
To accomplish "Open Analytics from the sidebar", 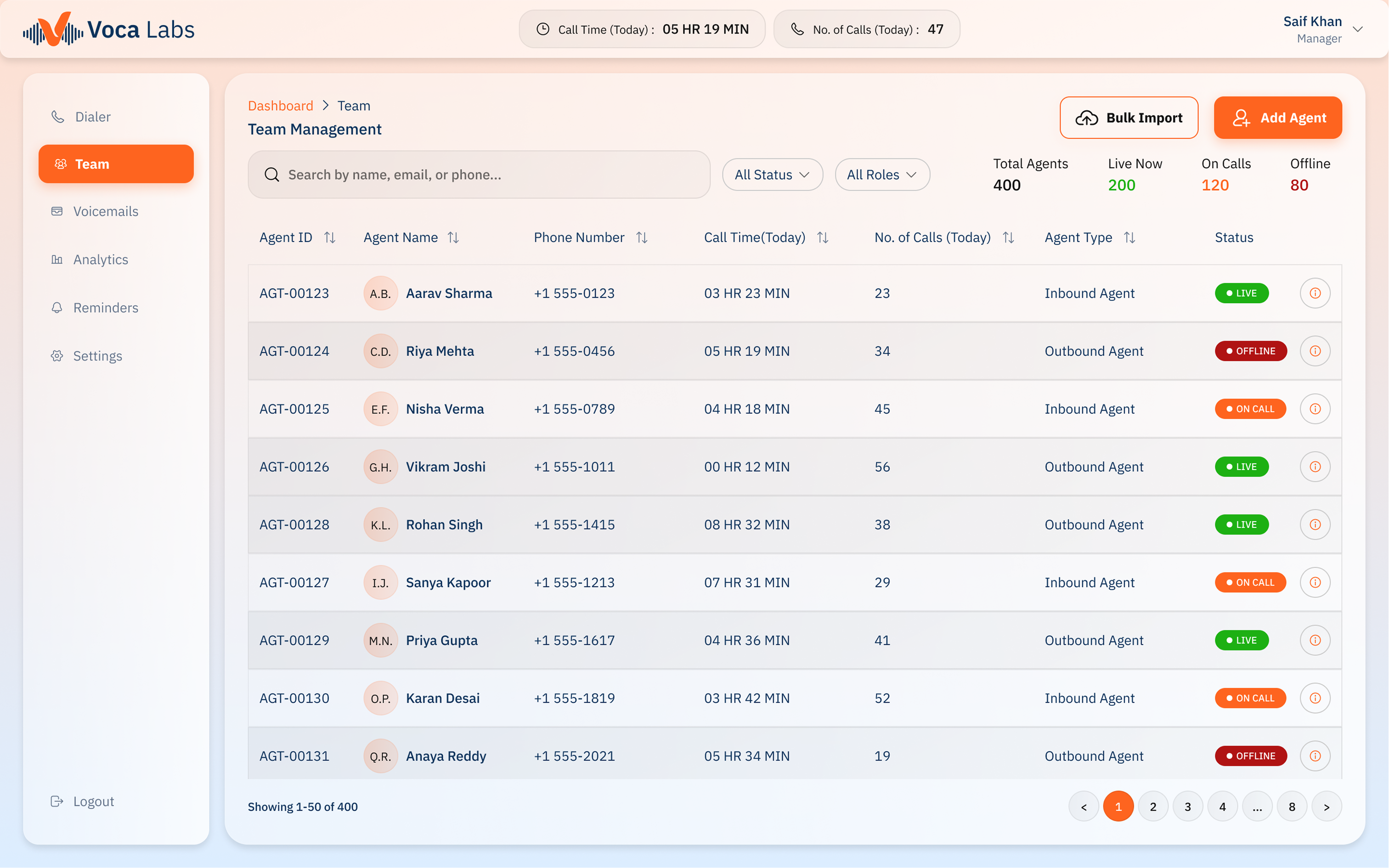I will (x=101, y=259).
